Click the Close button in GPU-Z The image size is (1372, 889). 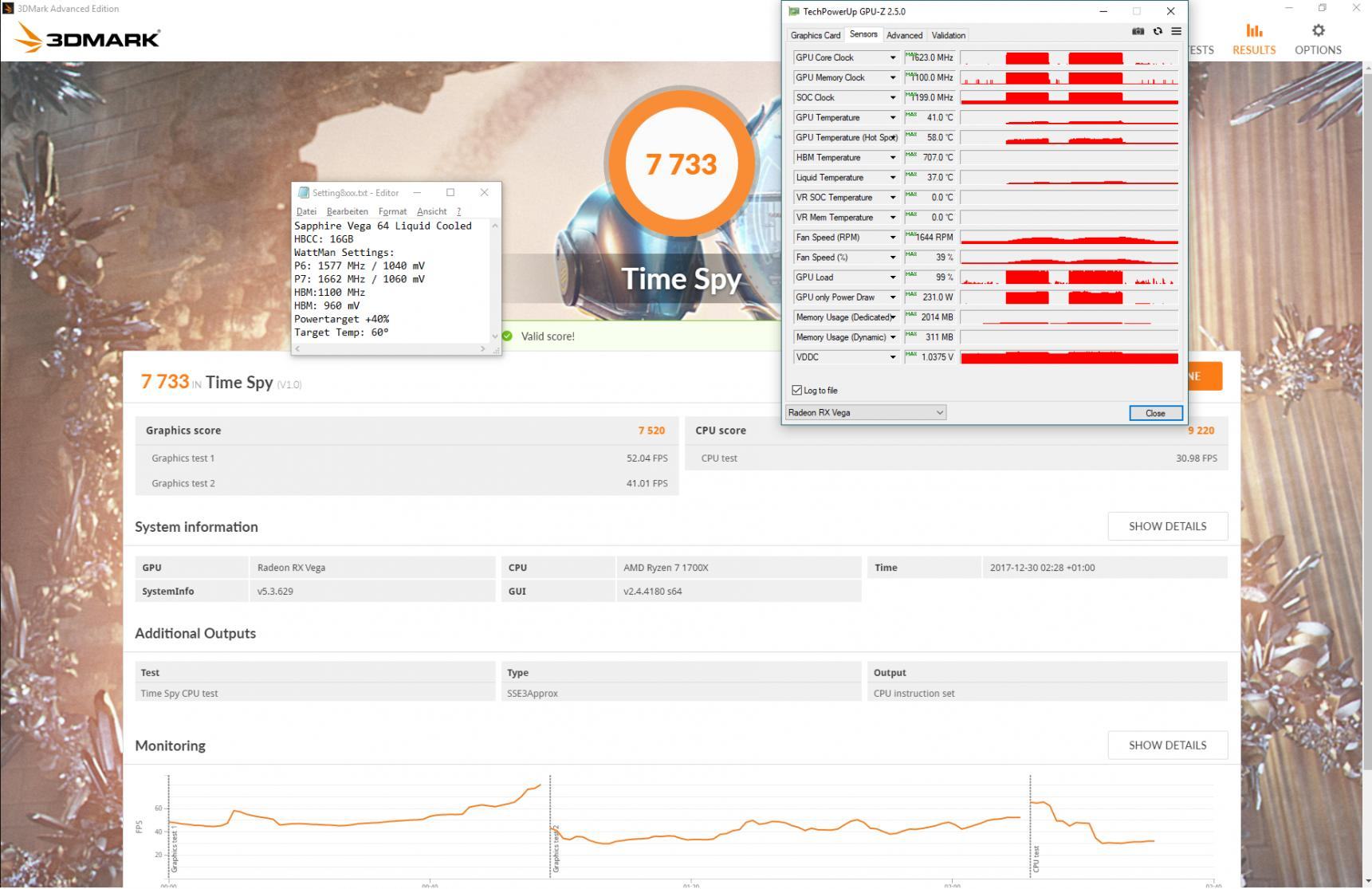tap(1155, 413)
